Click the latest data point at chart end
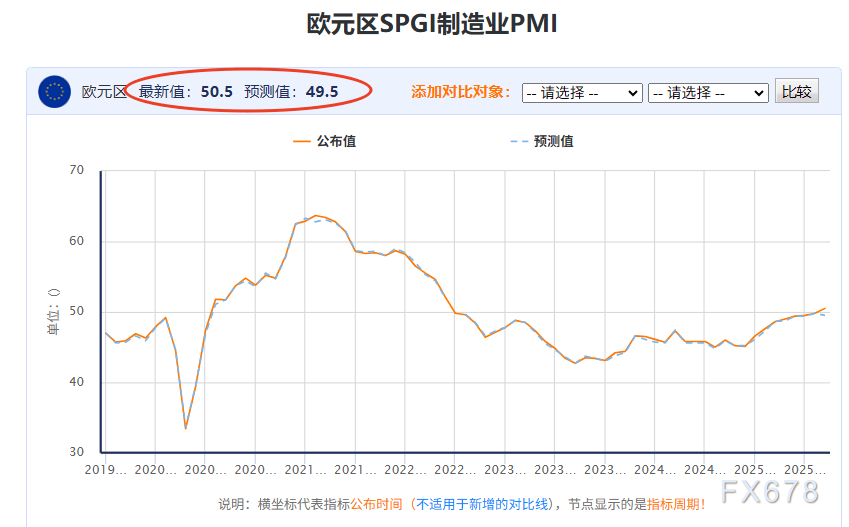 pyautogui.click(x=825, y=309)
